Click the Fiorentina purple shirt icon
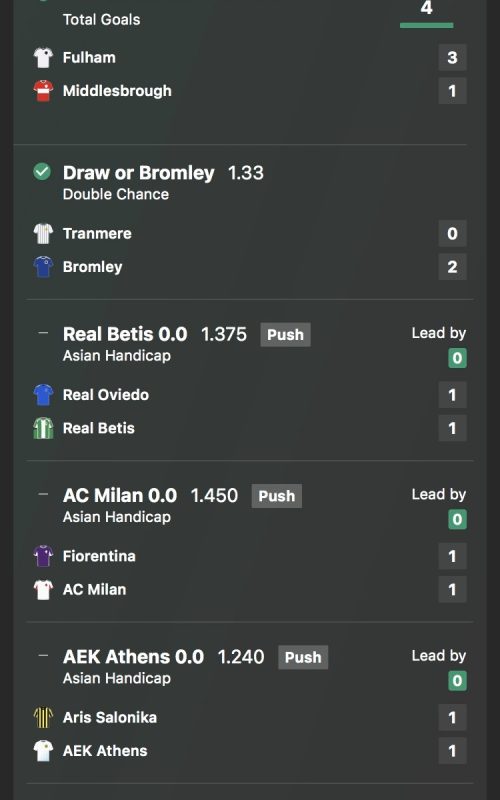The height and width of the screenshot is (800, 500). [43, 556]
